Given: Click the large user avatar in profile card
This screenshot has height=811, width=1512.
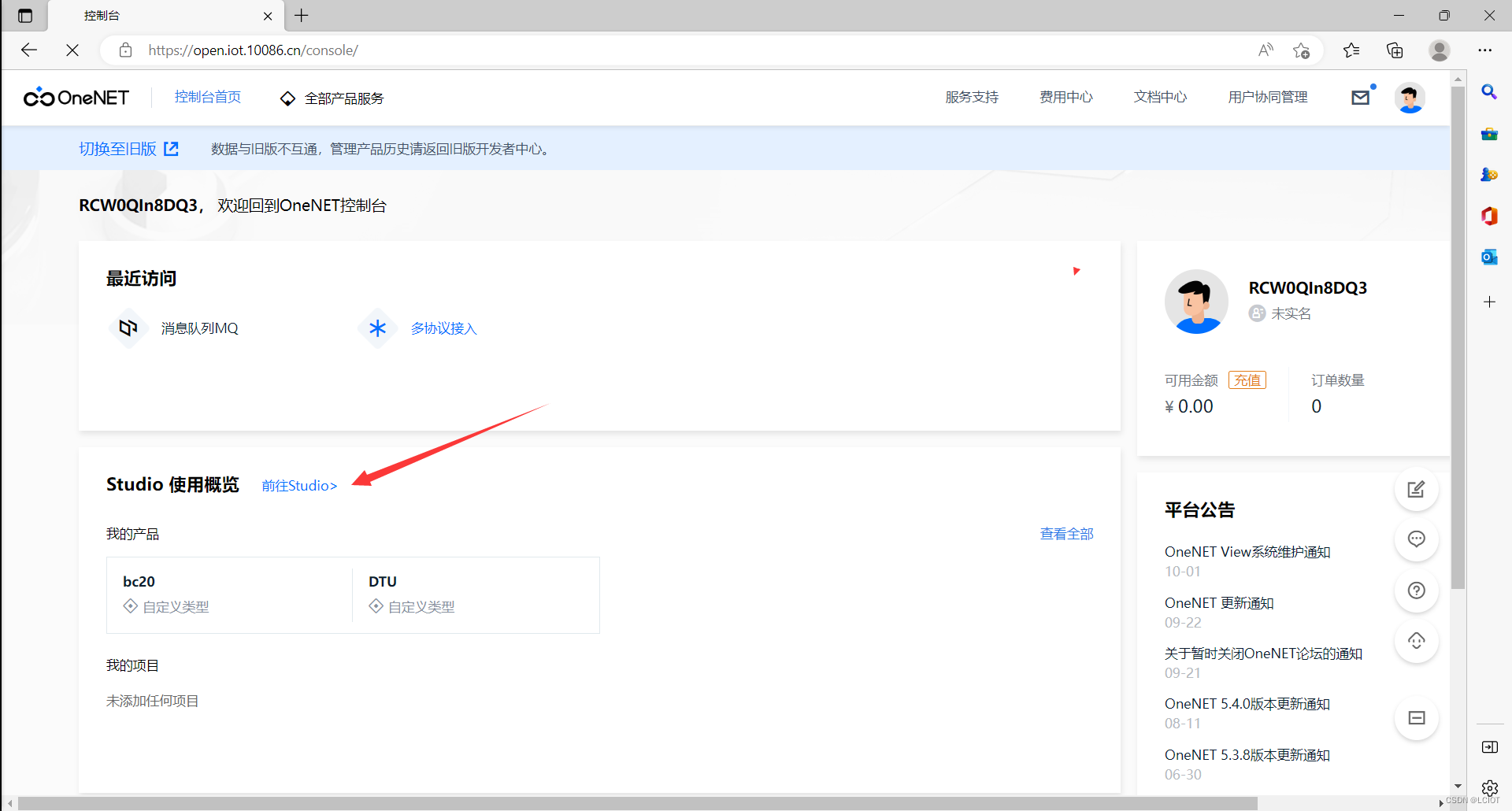Looking at the screenshot, I should (x=1196, y=302).
